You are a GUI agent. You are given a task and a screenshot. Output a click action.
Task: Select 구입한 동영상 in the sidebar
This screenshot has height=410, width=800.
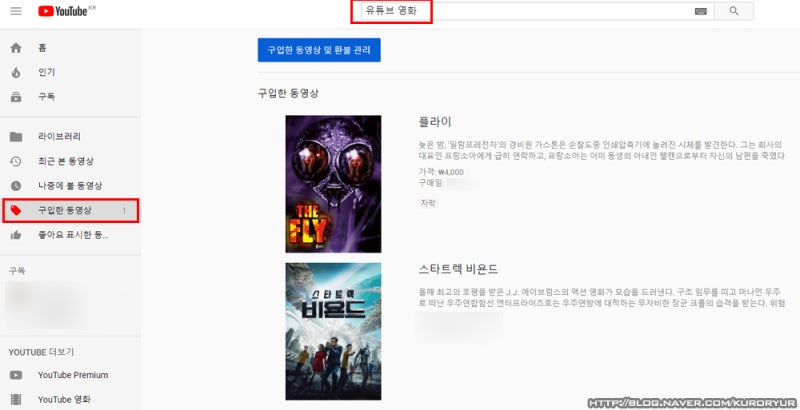(70, 211)
